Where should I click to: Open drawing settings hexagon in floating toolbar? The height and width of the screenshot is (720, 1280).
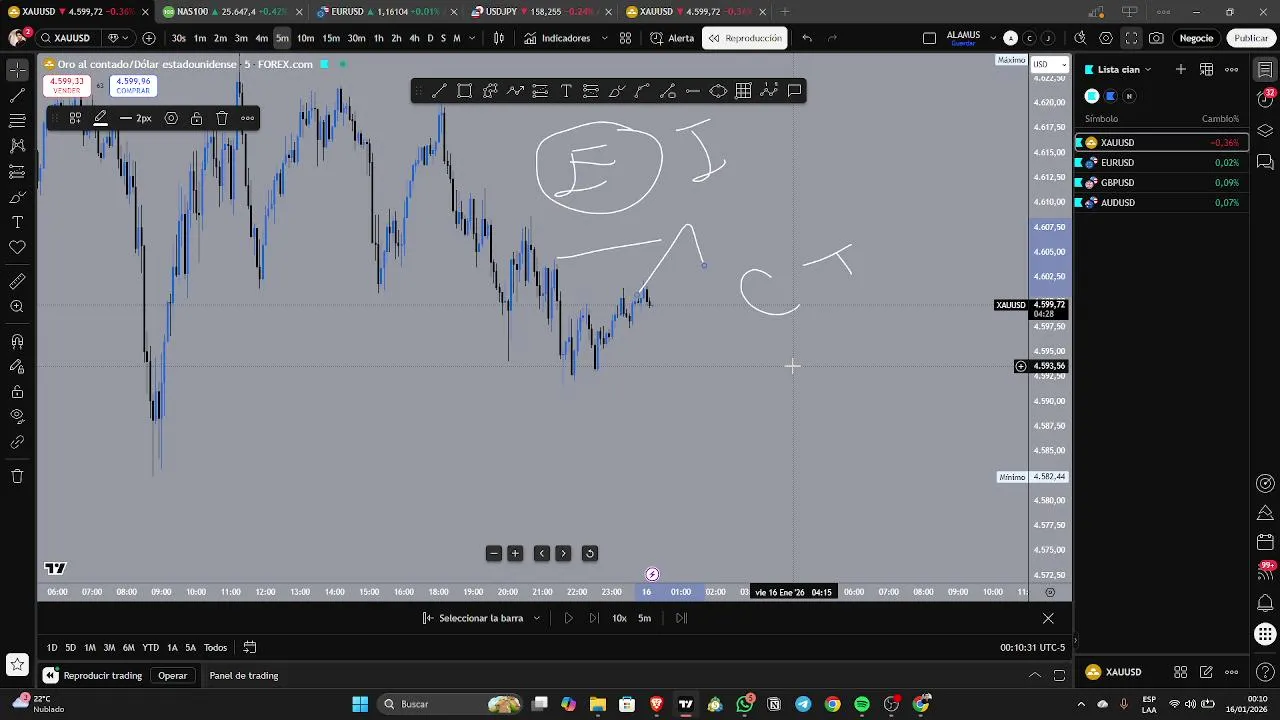(x=171, y=118)
